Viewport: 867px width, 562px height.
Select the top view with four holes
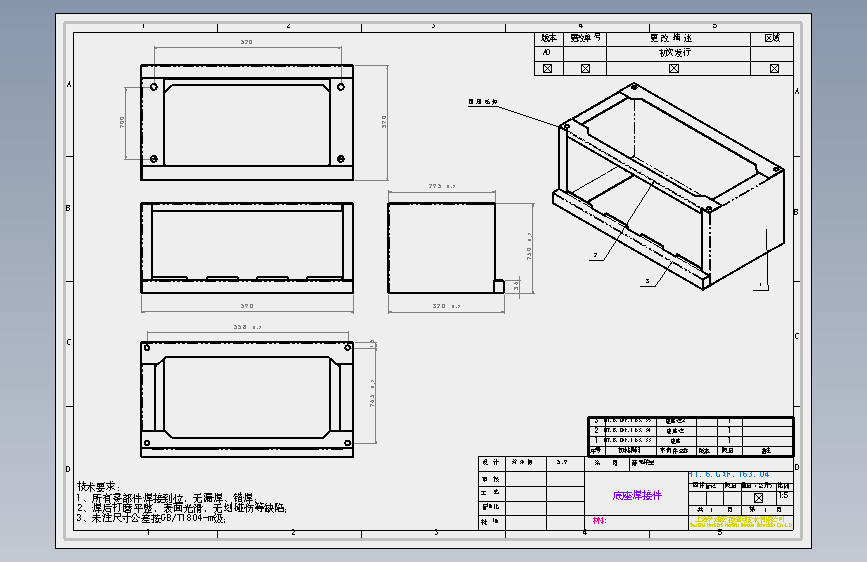point(247,123)
